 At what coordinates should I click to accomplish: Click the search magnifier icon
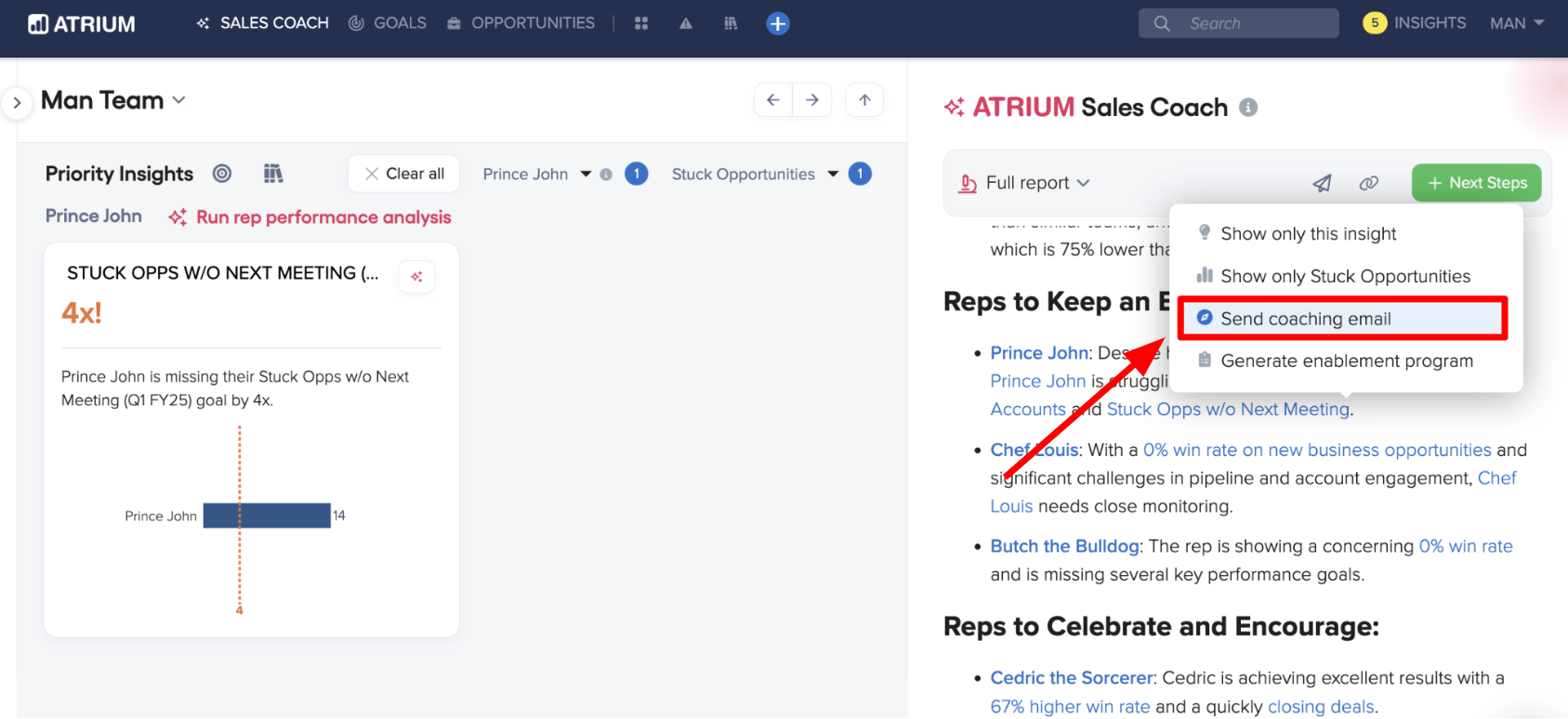(1162, 23)
